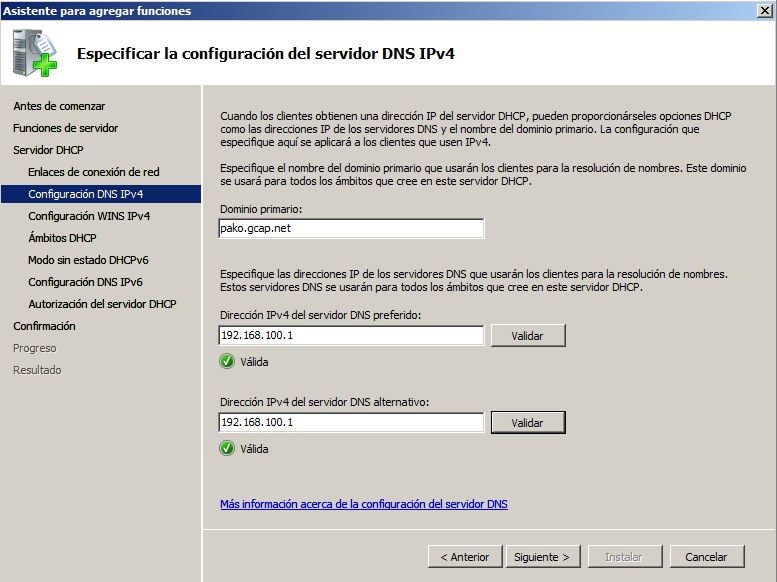This screenshot has width=777, height=582.
Task: Open Modo sin estado DHCPv6 step
Action: (x=88, y=260)
